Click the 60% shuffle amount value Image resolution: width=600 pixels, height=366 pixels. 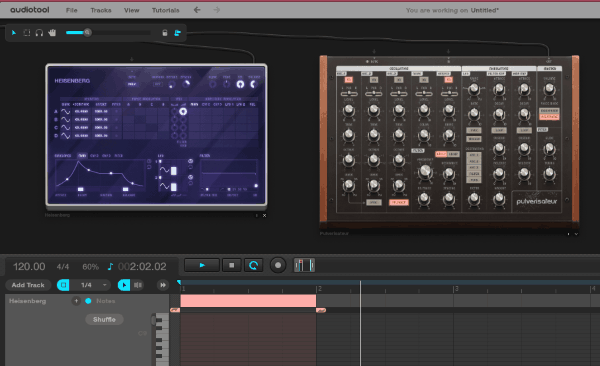[91, 267]
